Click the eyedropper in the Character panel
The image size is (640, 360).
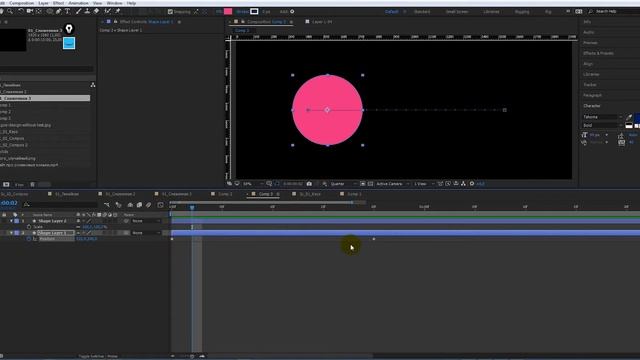pos(629,117)
